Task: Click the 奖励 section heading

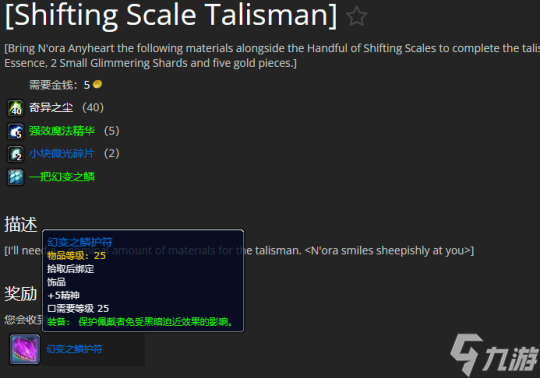Action: tap(21, 294)
